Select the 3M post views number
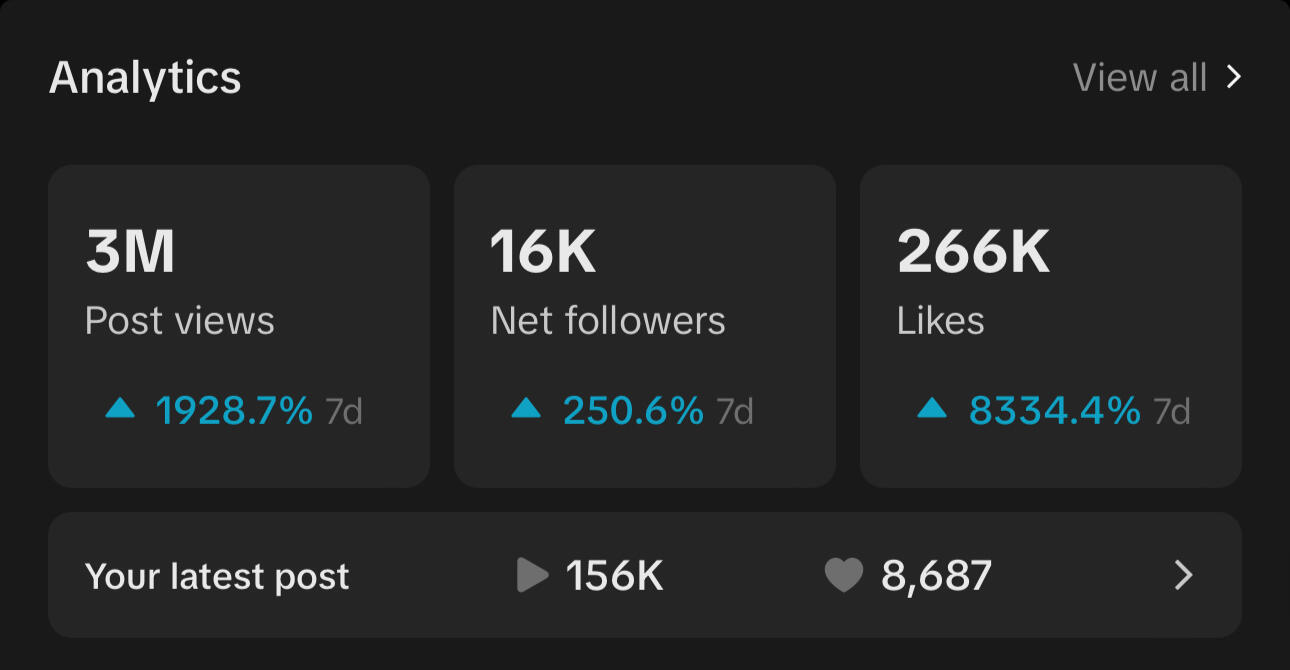 130,252
